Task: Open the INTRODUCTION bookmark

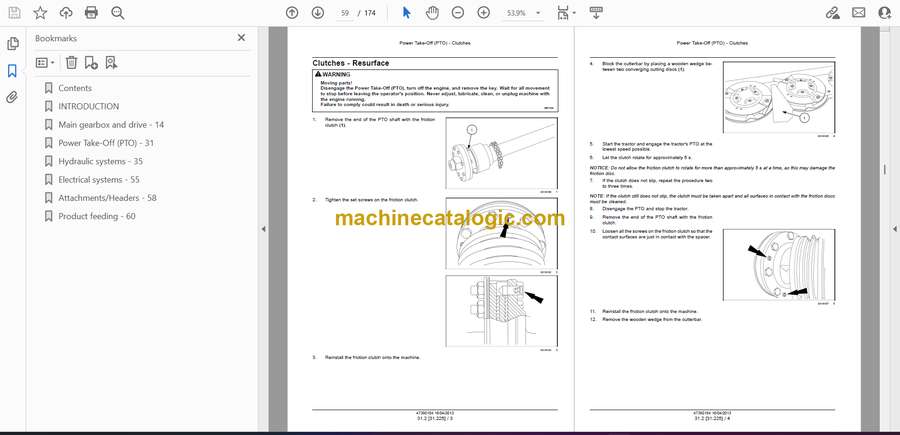Action: click(x=88, y=106)
